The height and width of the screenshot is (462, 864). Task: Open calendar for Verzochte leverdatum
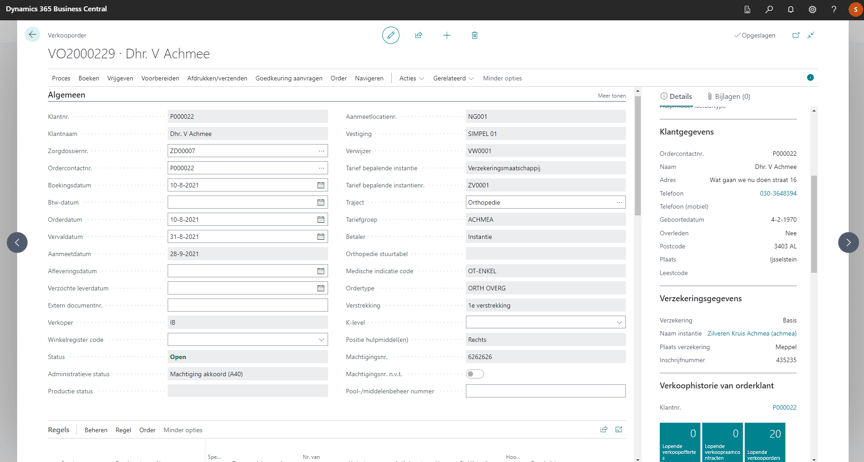click(x=321, y=288)
